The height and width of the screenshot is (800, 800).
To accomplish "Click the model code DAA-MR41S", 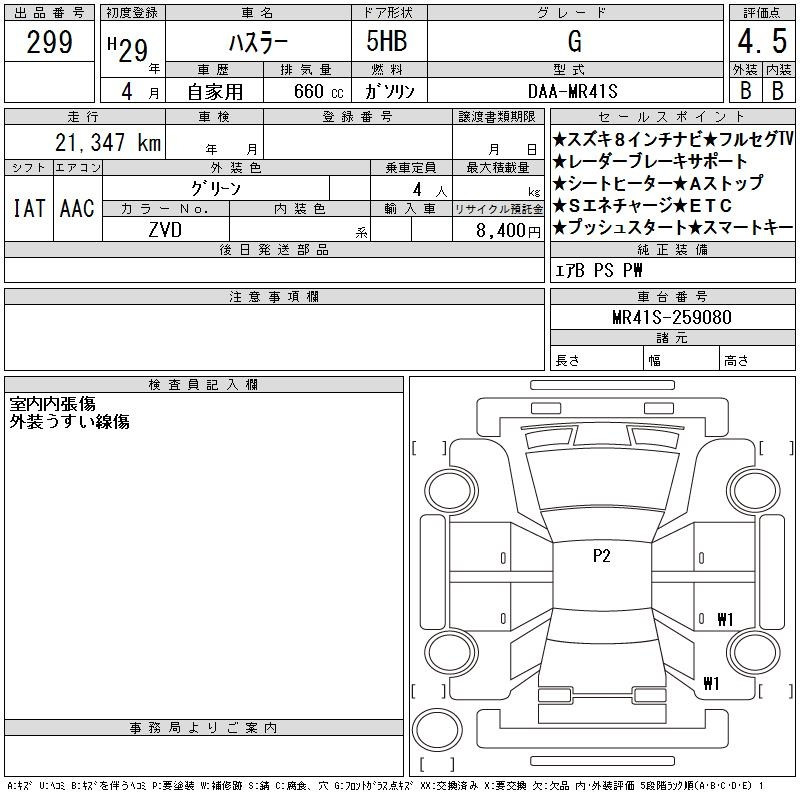I will pos(573,91).
